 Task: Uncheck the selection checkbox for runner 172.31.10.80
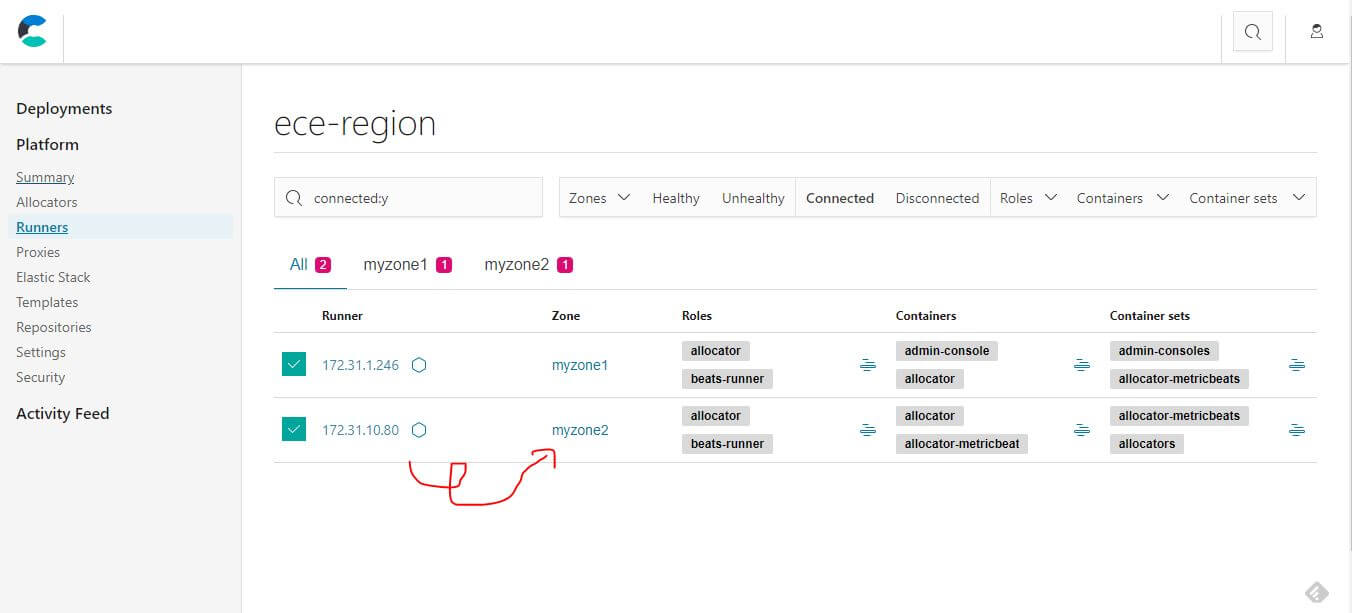[x=293, y=429]
